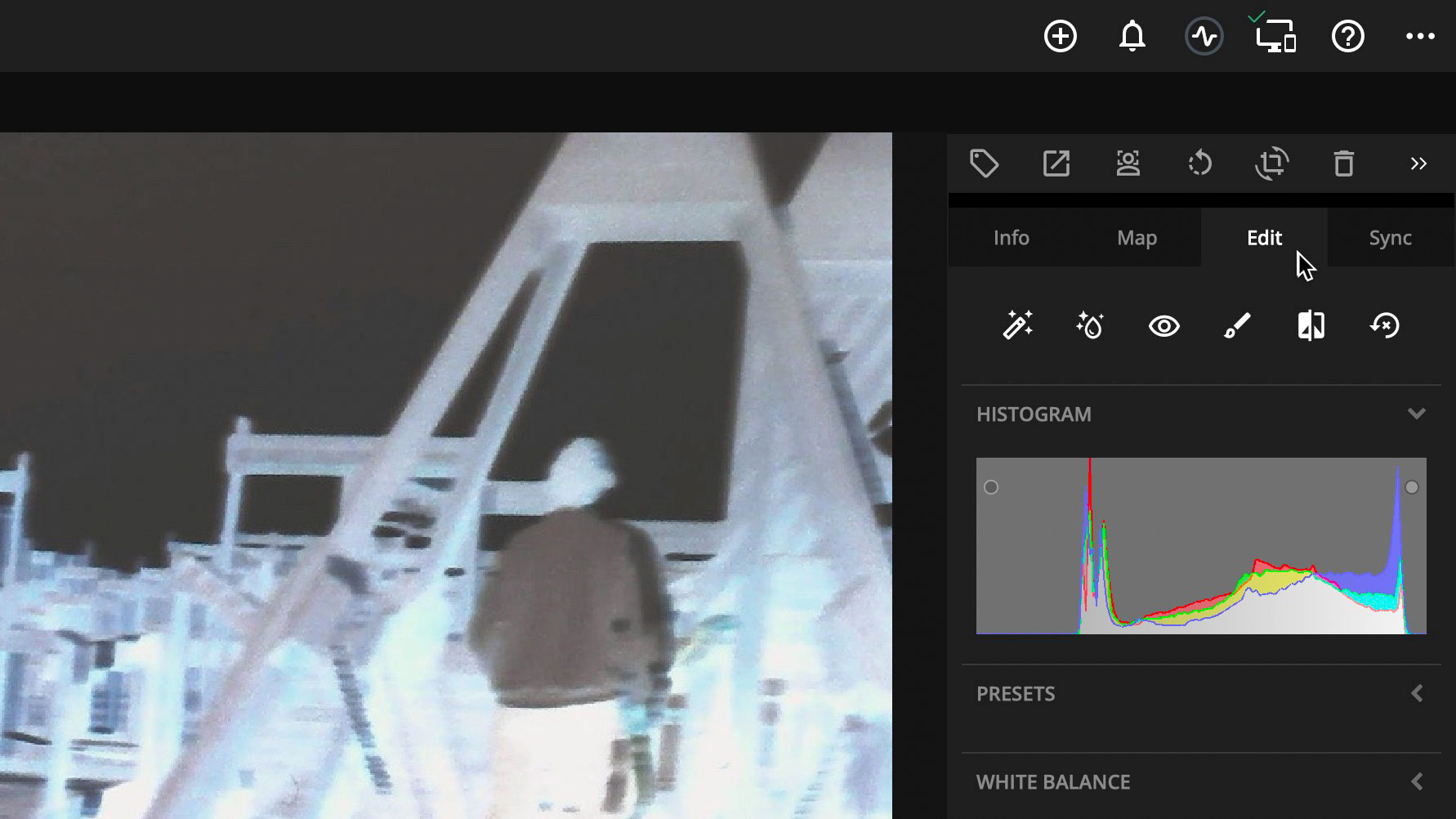Toggle histogram shadow clipping circle

click(x=991, y=487)
